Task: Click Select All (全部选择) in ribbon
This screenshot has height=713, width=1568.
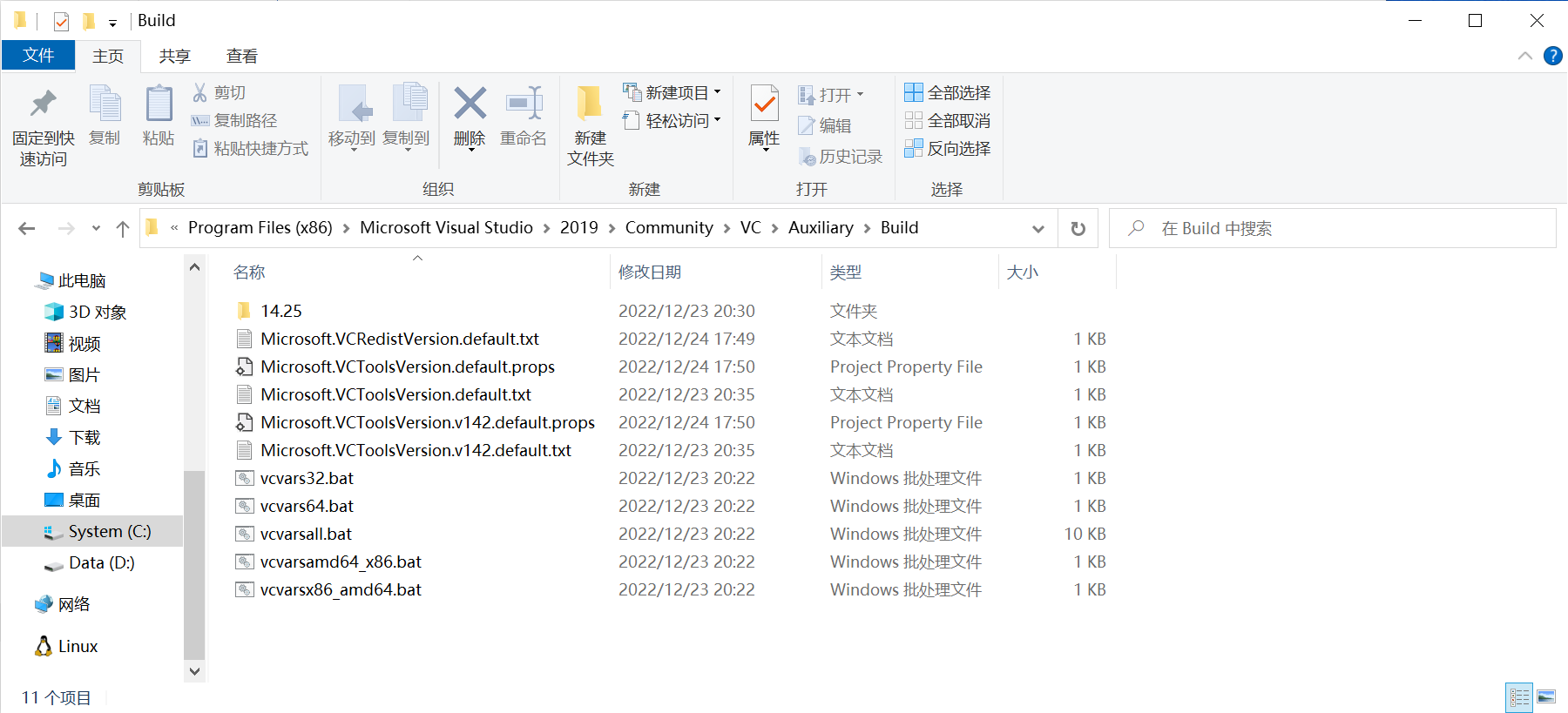Action: click(x=948, y=92)
